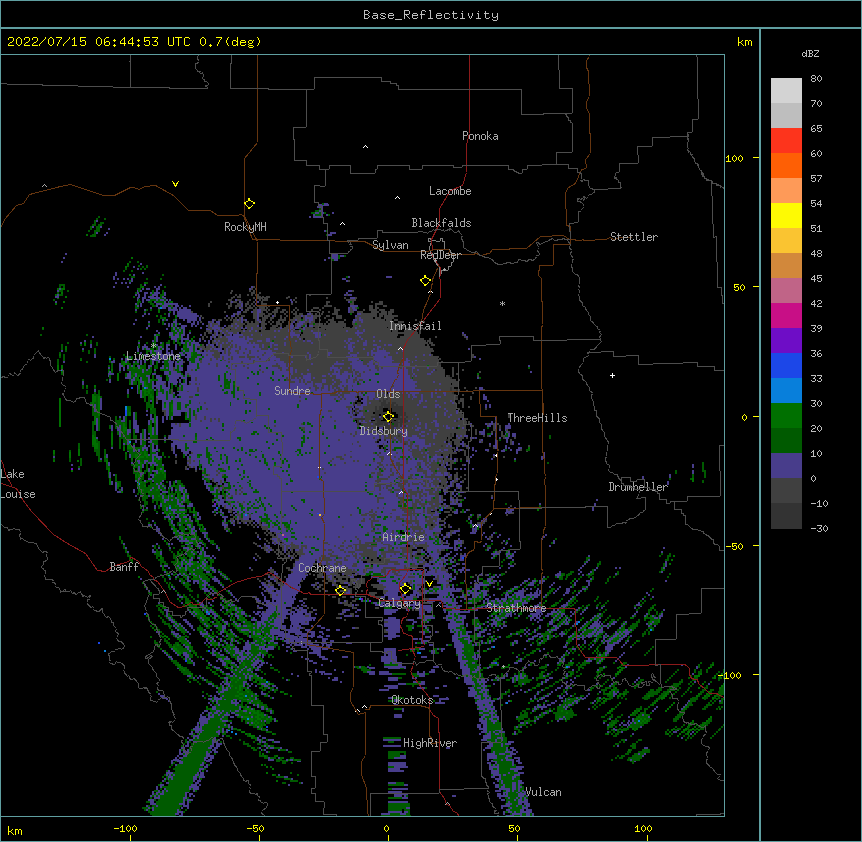Click the HighRiver label

coord(430,743)
